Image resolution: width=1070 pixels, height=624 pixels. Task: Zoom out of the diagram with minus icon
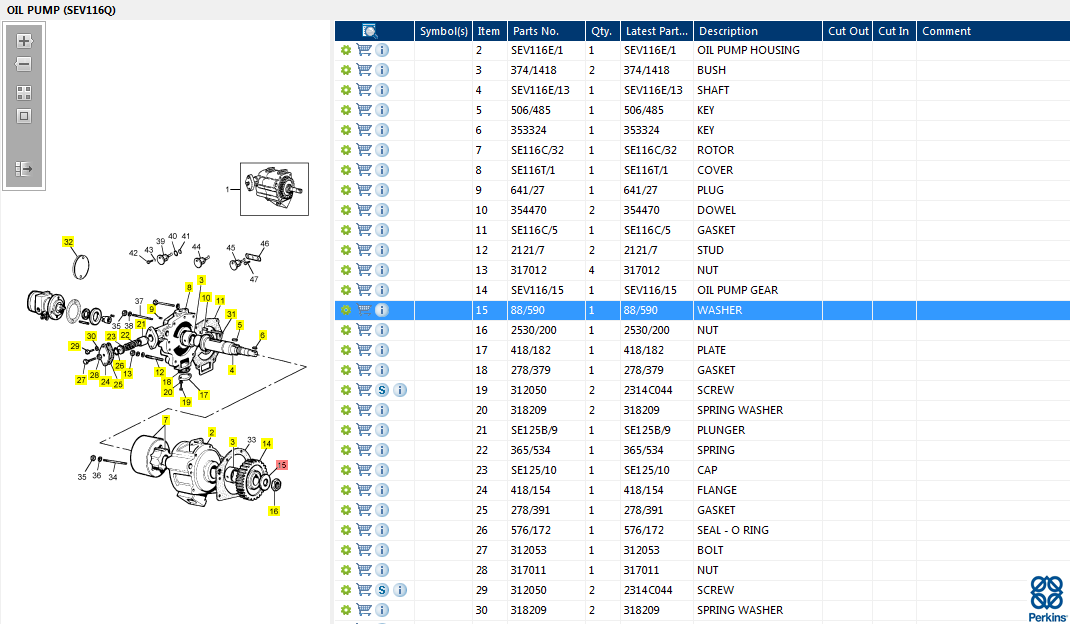pos(24,64)
